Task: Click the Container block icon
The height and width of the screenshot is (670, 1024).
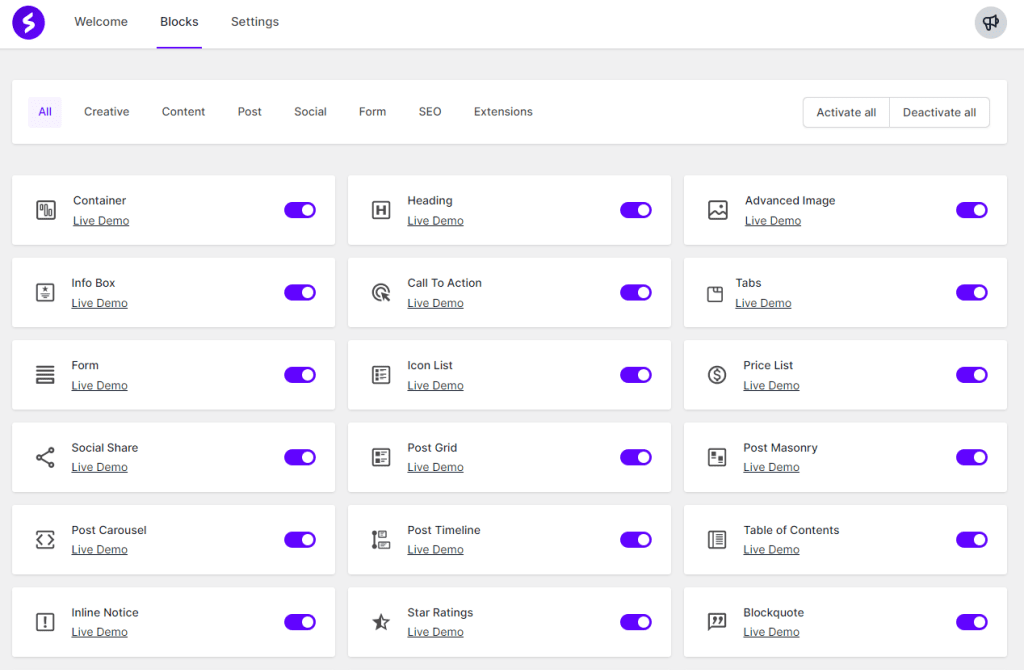Action: (x=46, y=210)
